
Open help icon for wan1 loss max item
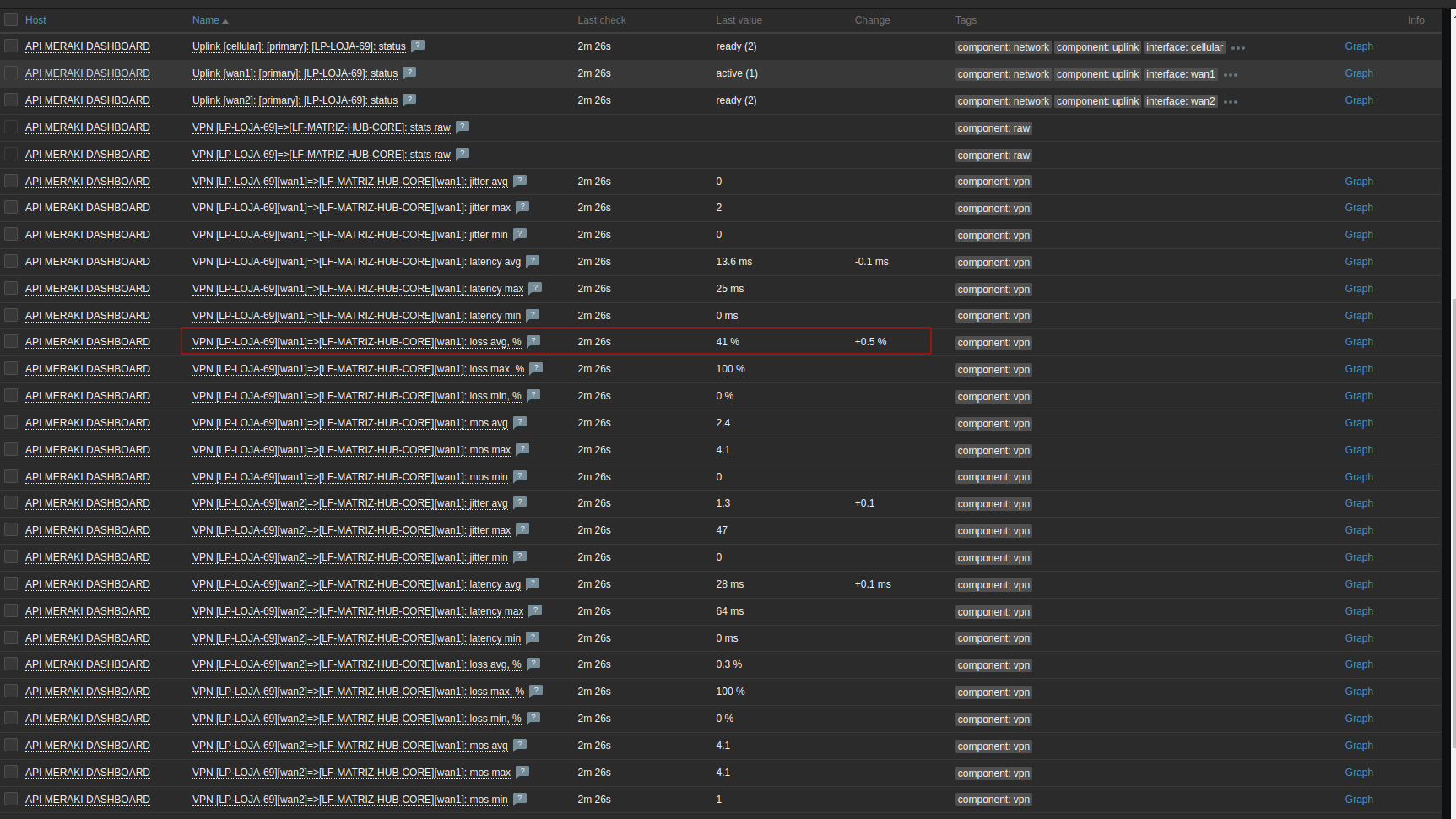point(536,368)
